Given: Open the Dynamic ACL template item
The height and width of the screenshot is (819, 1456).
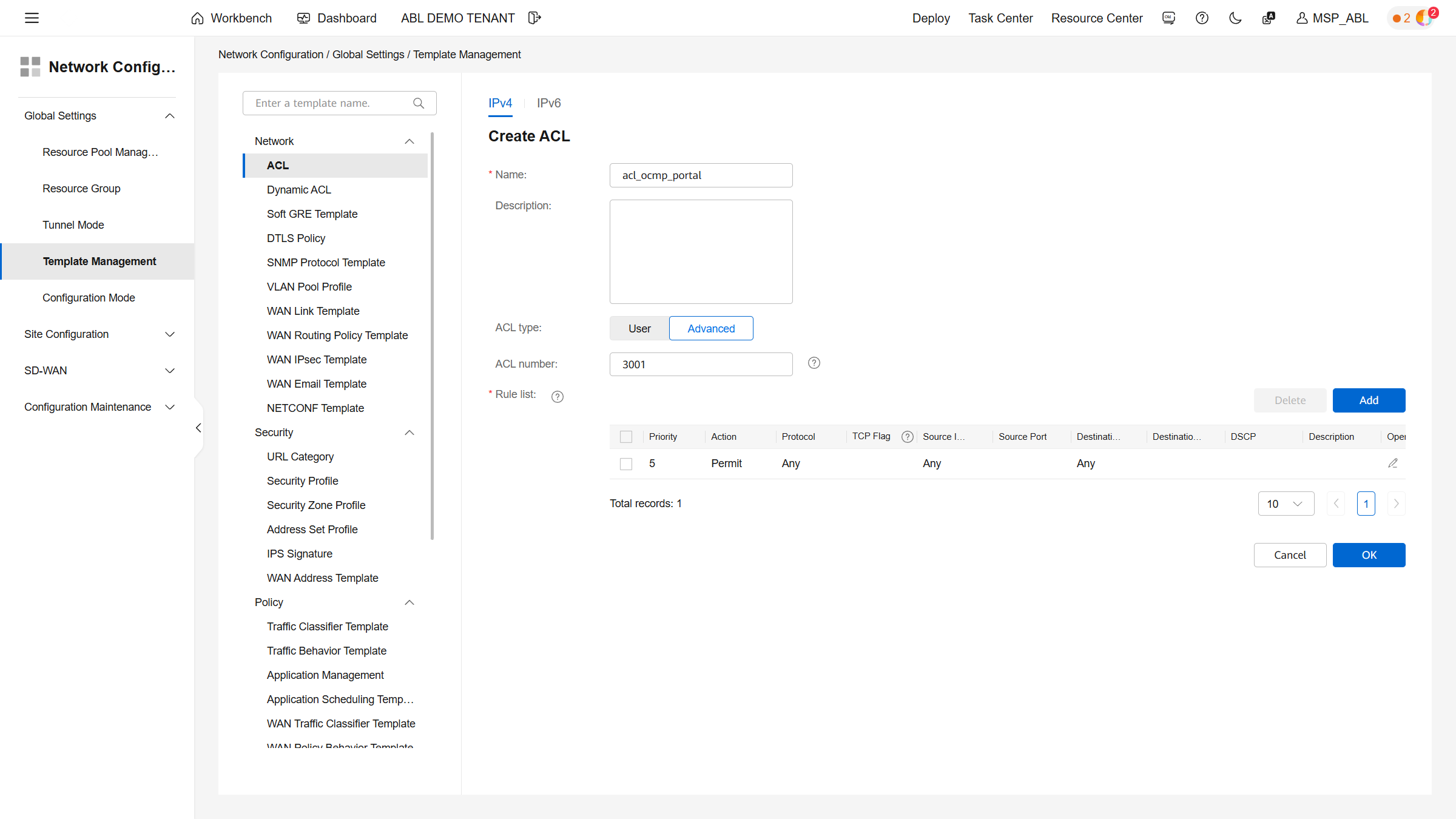Looking at the screenshot, I should point(299,190).
